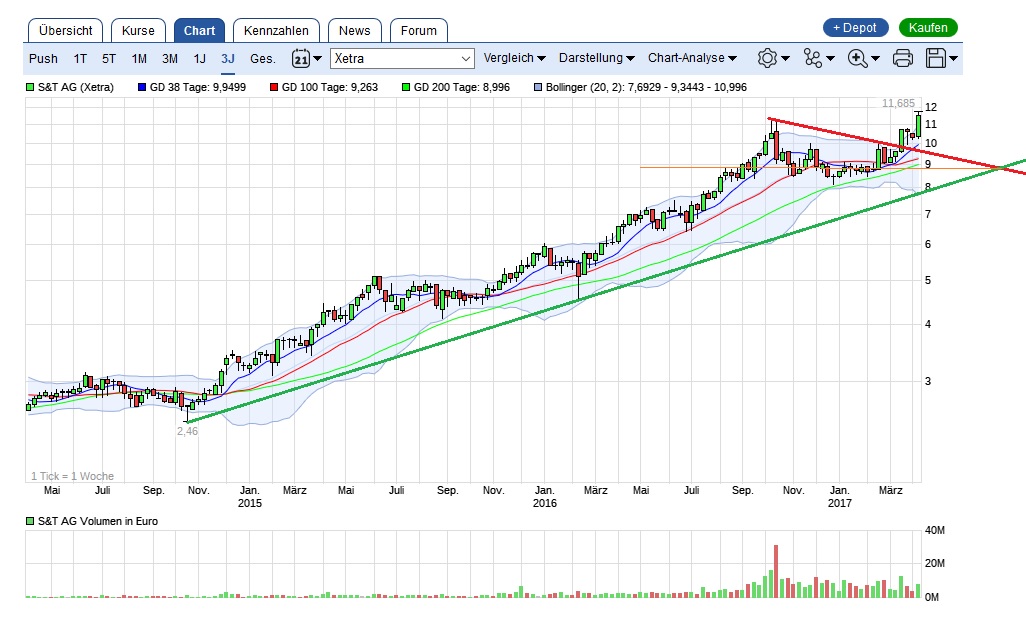1026x630 pixels.
Task: Click the 2016 year axis label
Action: 544,503
